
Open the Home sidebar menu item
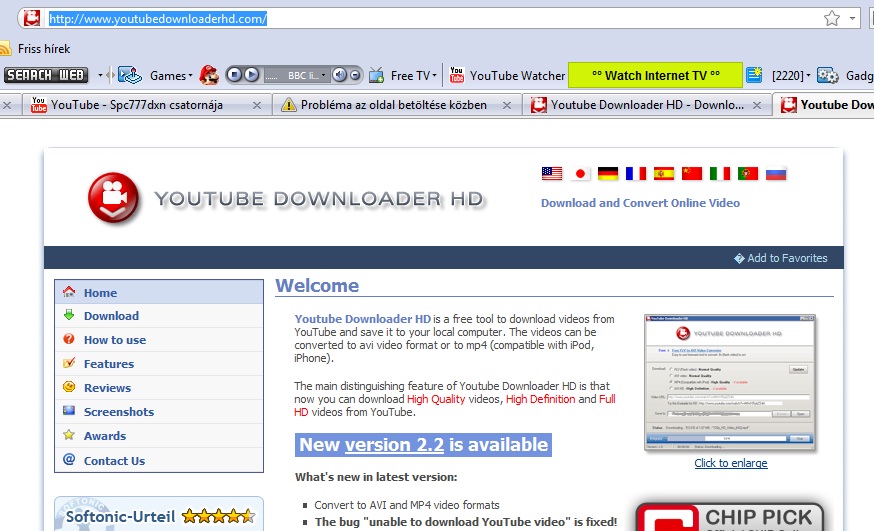tap(159, 292)
